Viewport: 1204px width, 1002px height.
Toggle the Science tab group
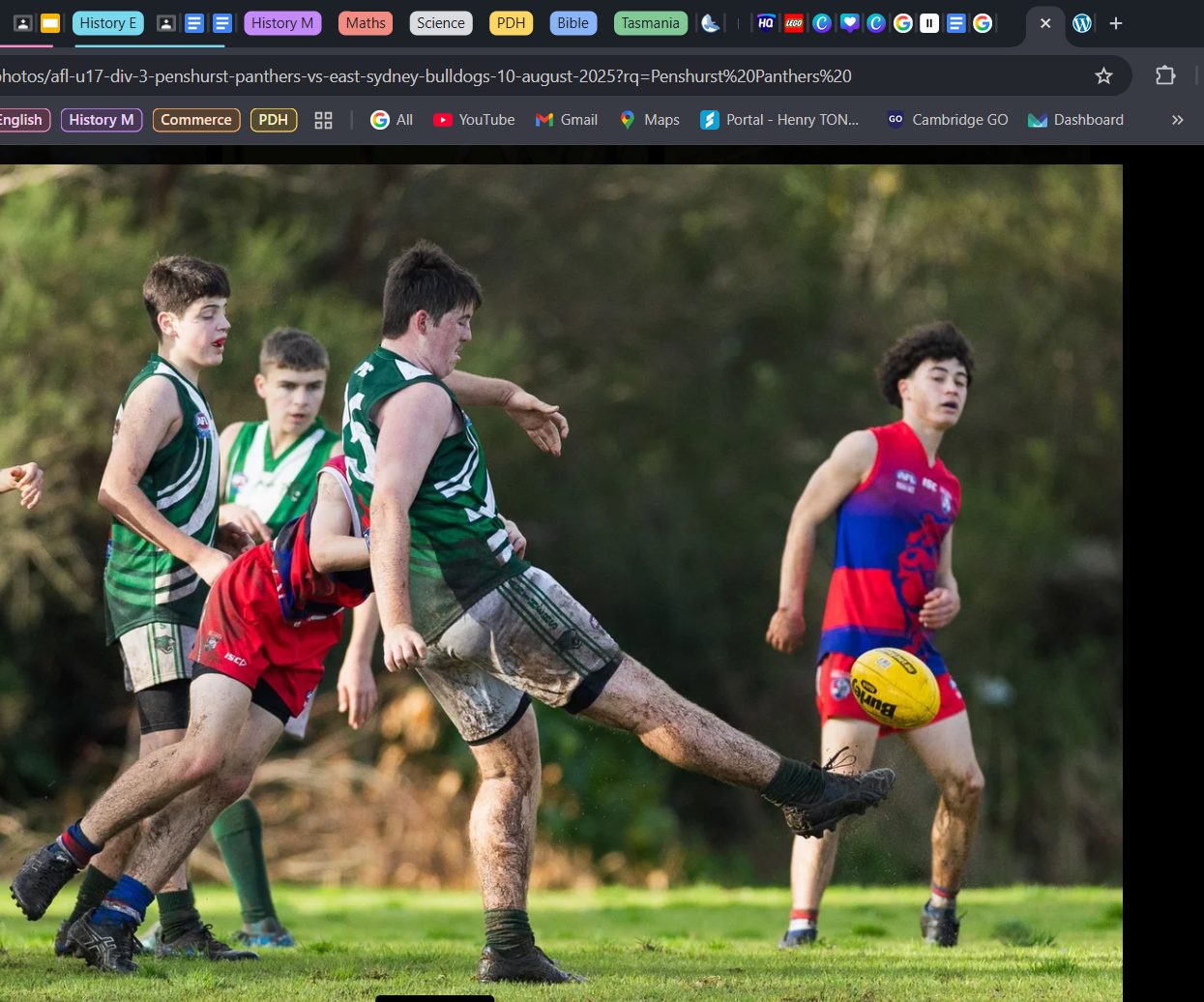[x=441, y=23]
